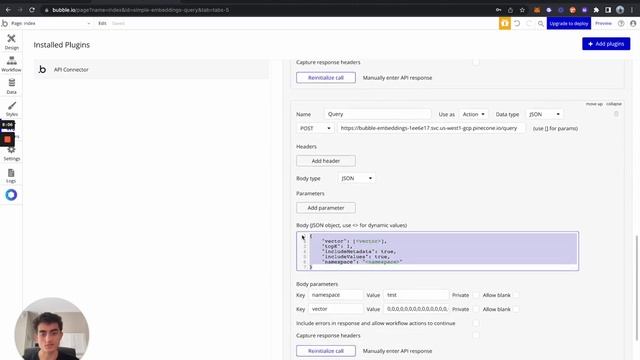
Task: Open the Data type JSON dropdown
Action: [x=544, y=114]
